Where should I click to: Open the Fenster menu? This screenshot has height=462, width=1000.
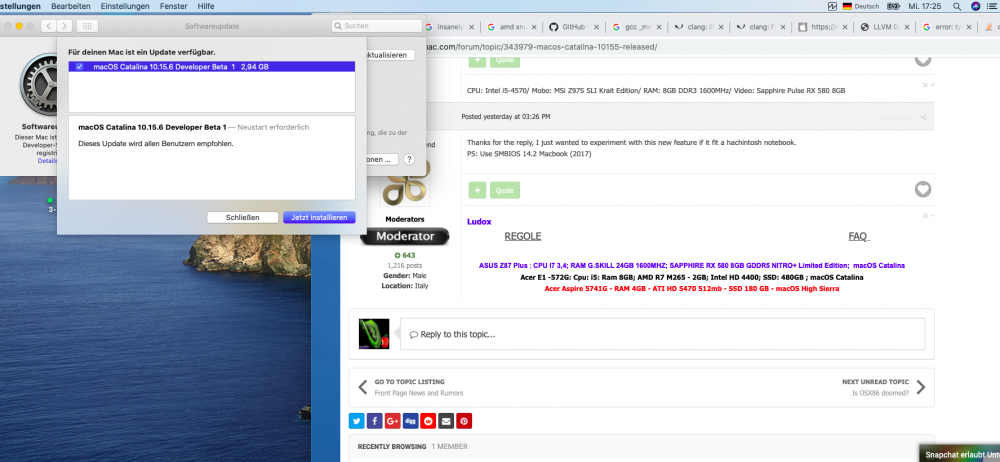coord(173,6)
